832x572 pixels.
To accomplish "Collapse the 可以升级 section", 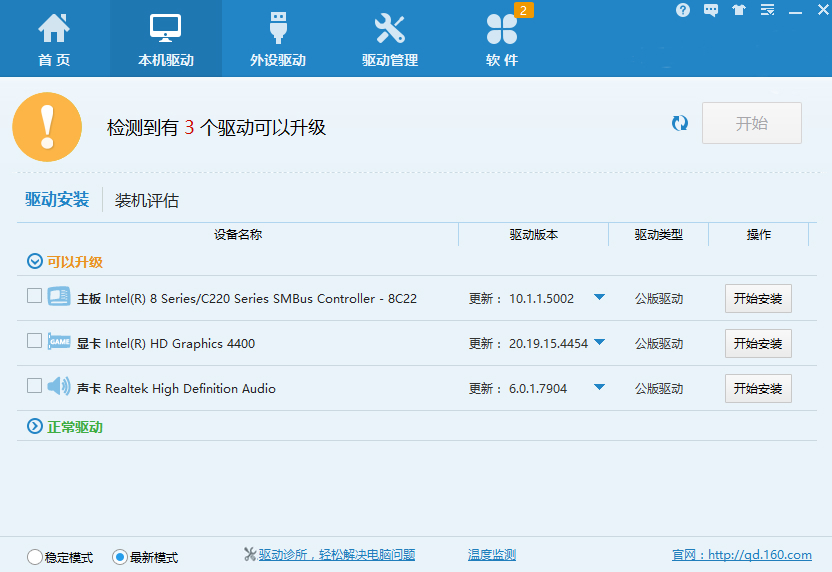I will [34, 262].
